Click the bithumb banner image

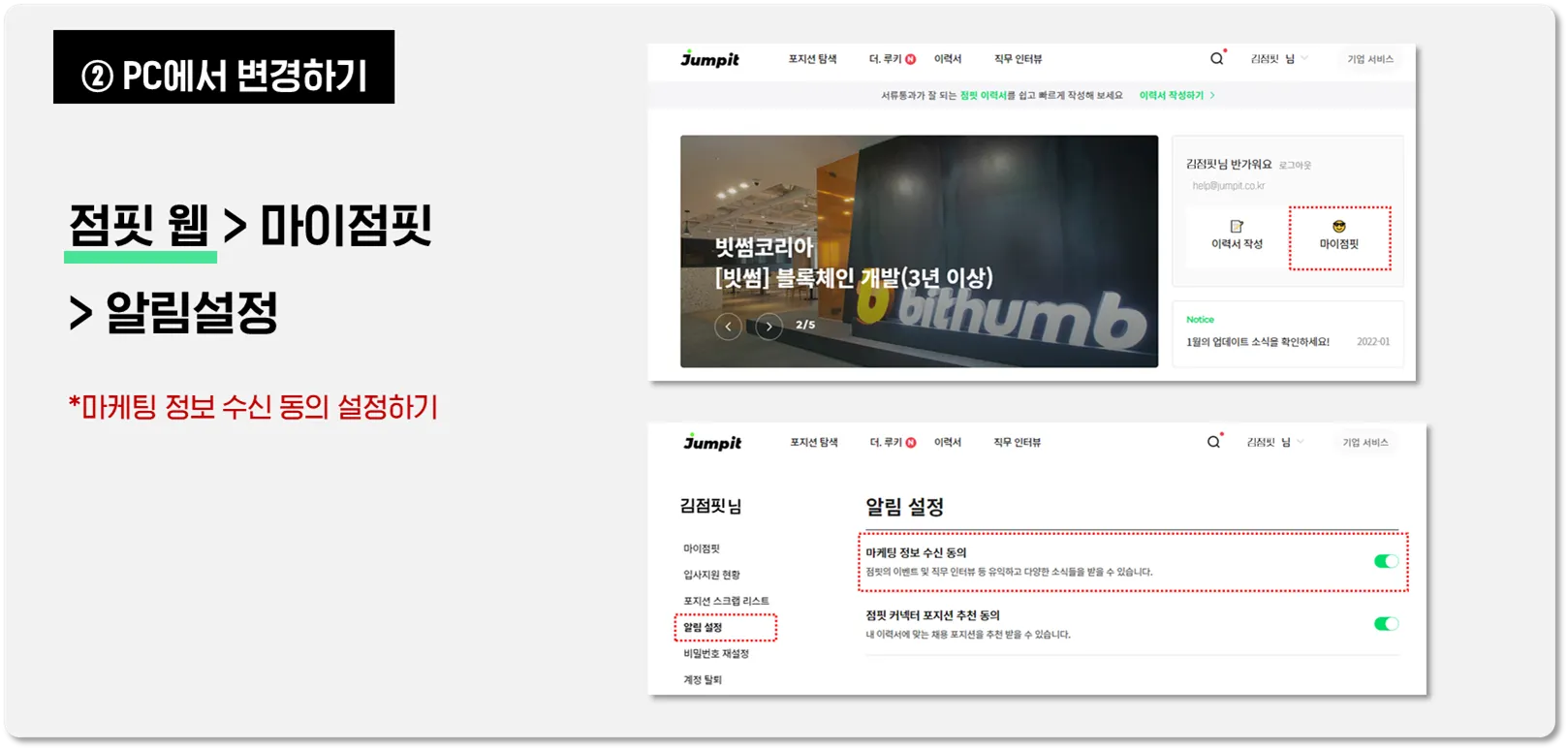[x=919, y=251]
